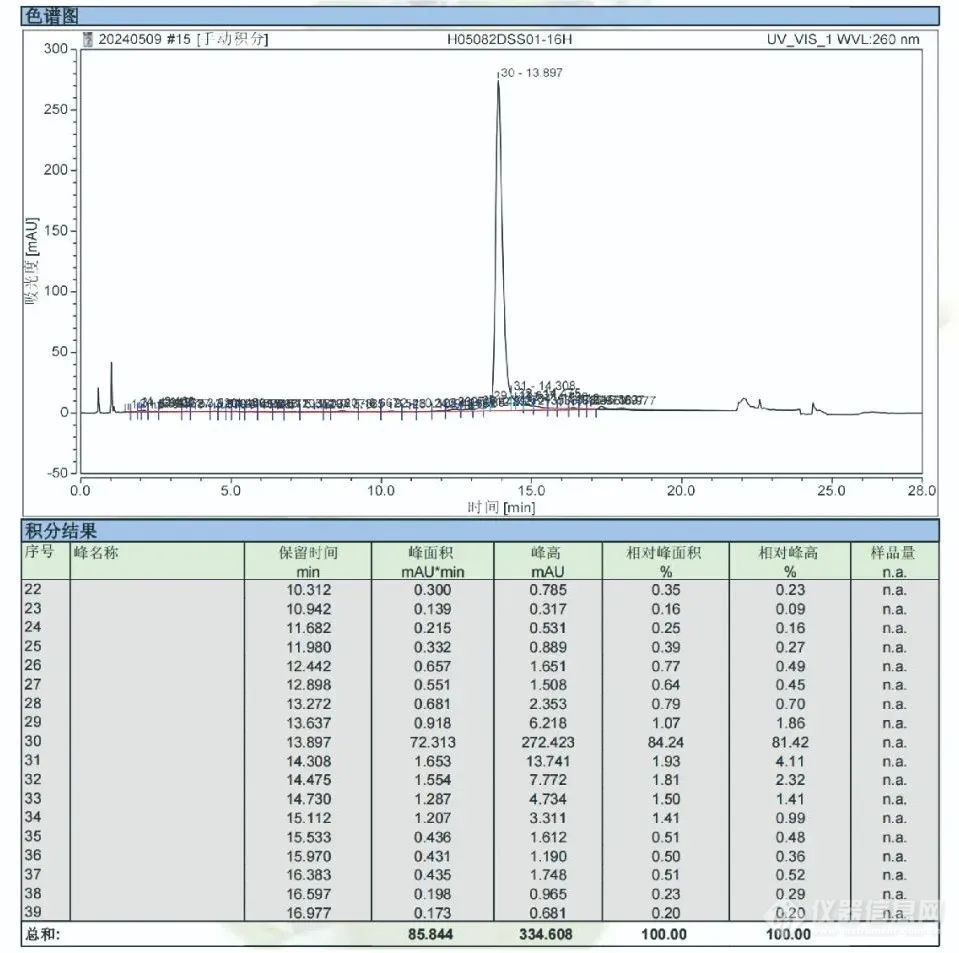Click the 相对峰高 column header
Screen dimensions: 959x953
click(x=789, y=553)
